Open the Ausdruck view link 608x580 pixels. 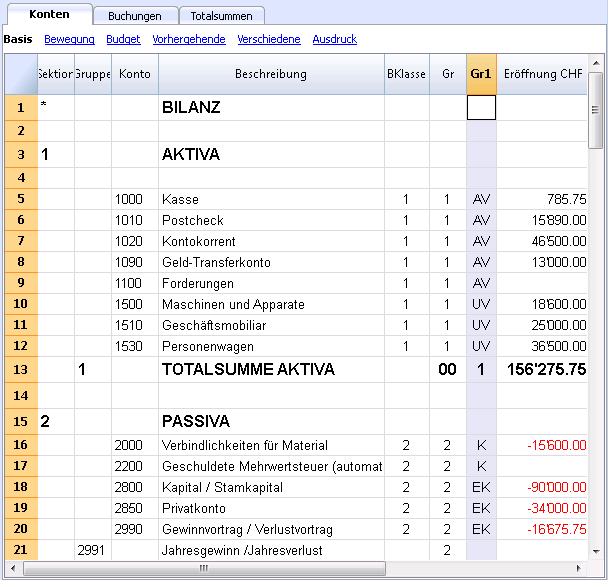335,39
